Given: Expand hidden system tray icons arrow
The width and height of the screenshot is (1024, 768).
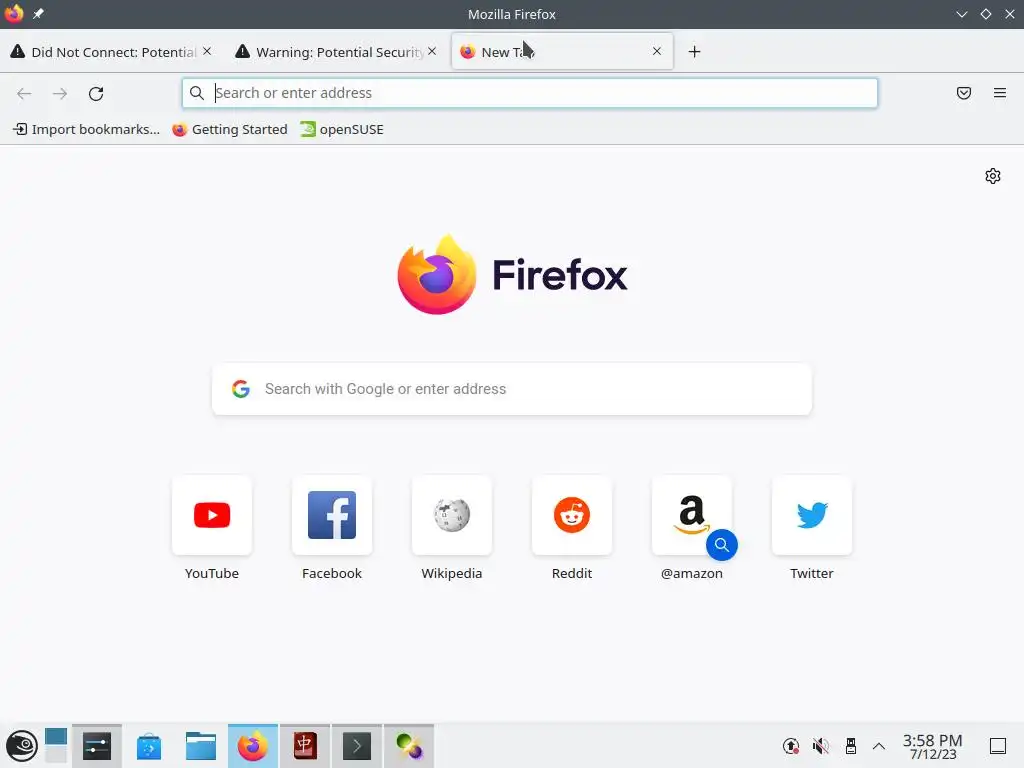Looking at the screenshot, I should [879, 746].
